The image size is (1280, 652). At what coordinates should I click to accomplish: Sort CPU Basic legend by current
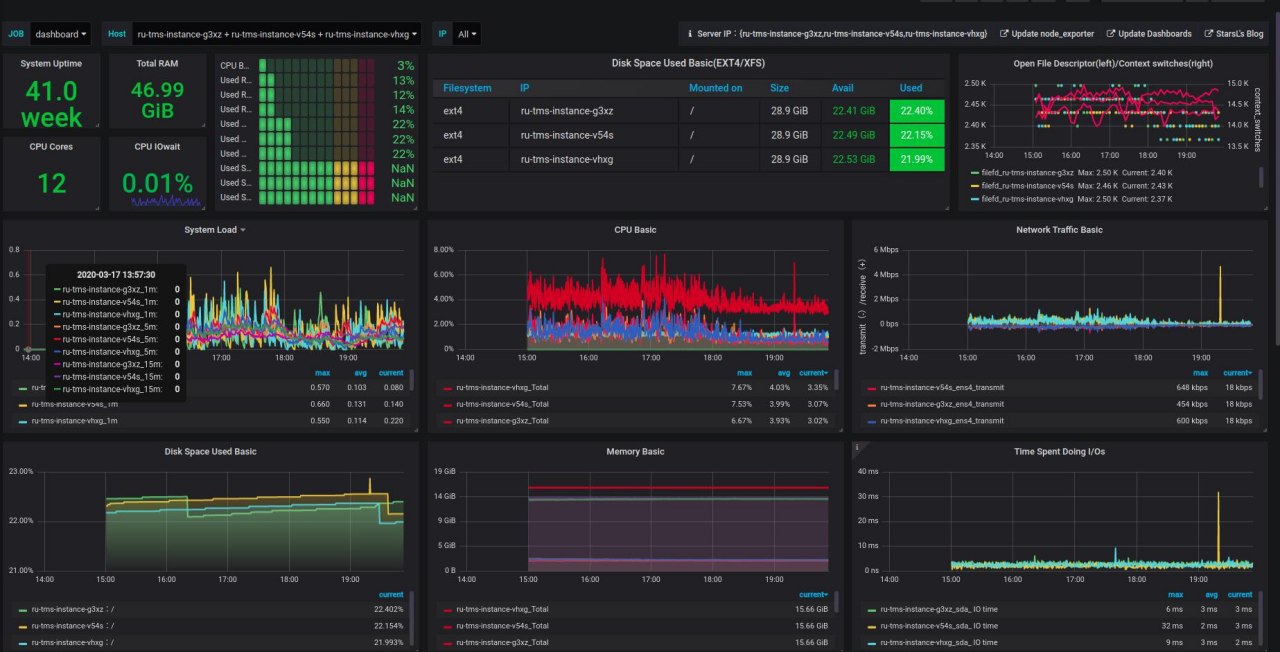814,373
